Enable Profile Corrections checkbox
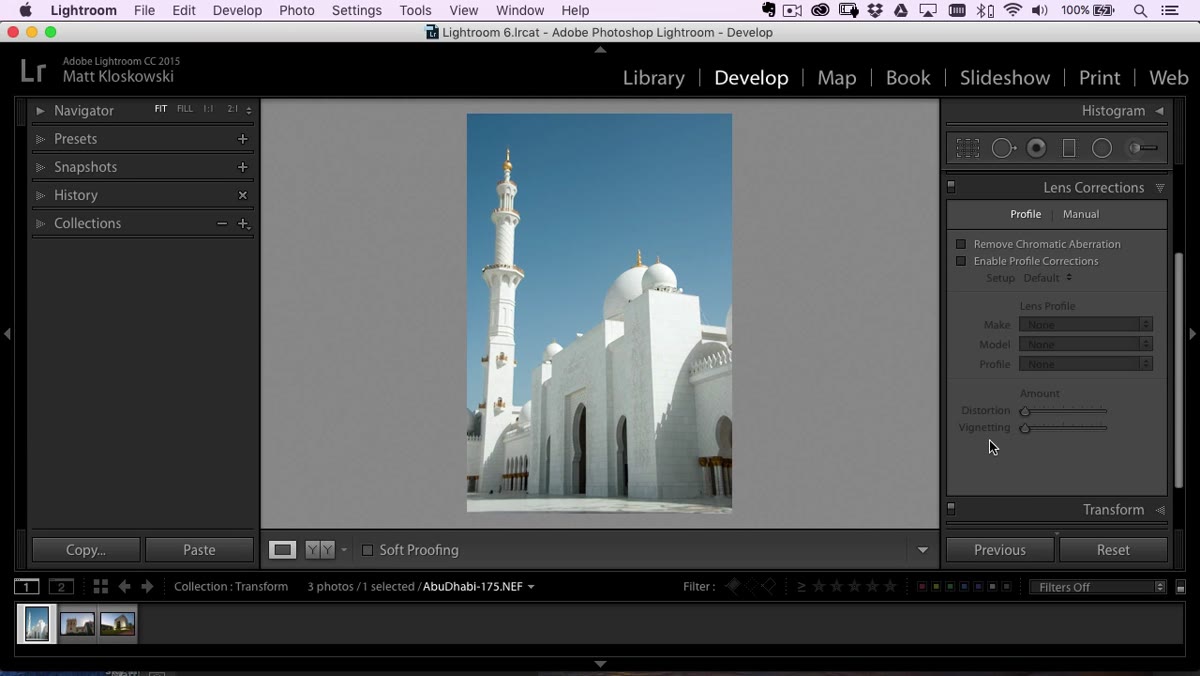 point(961,261)
